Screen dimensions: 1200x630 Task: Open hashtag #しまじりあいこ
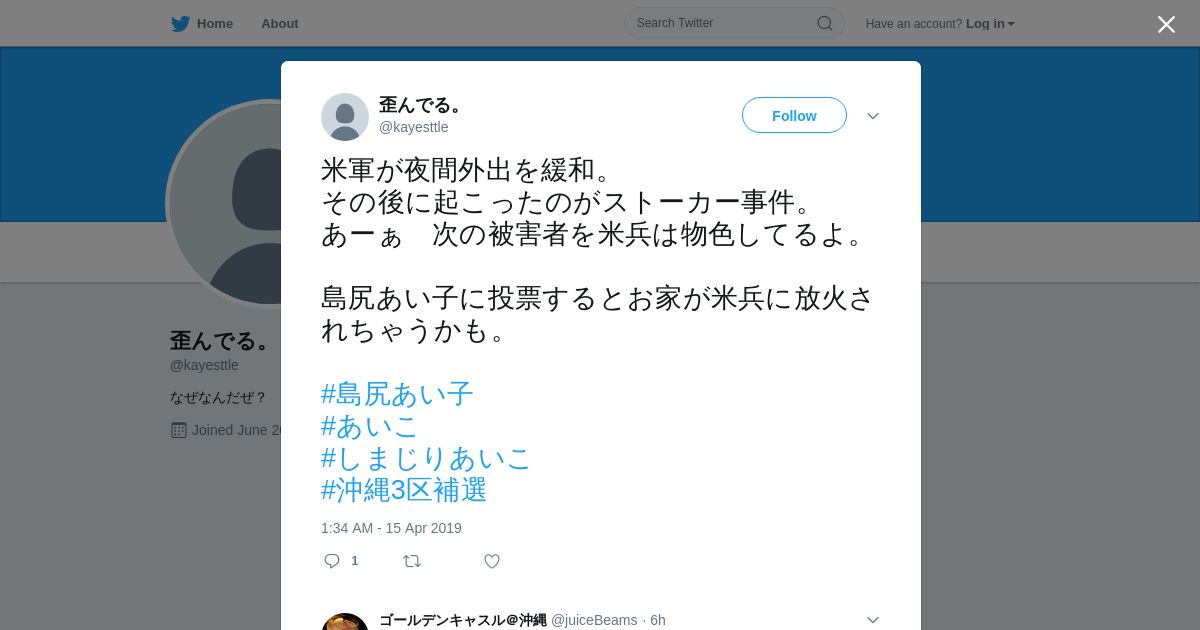[x=426, y=458]
